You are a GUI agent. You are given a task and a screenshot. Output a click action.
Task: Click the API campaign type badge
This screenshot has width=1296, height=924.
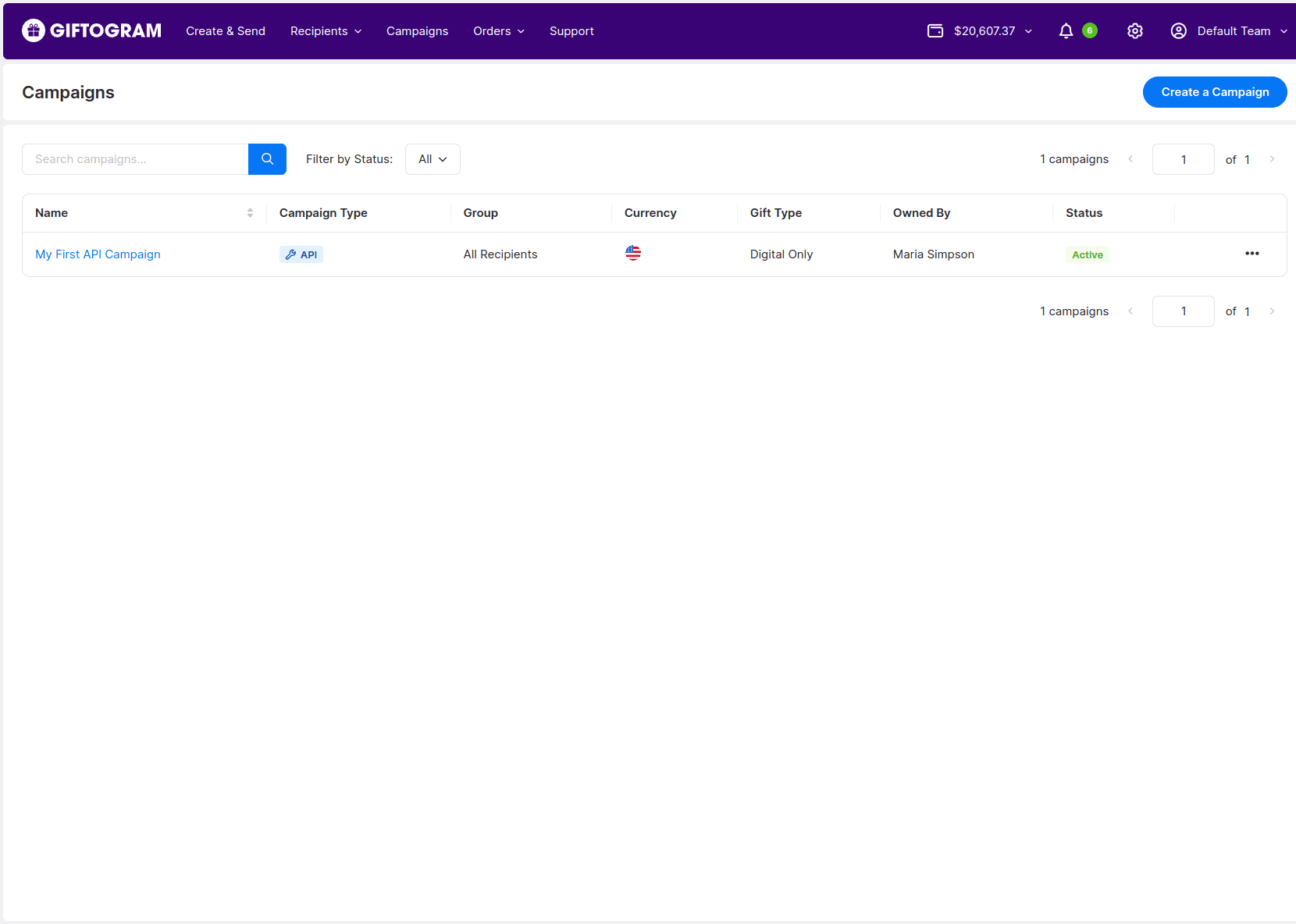click(301, 254)
